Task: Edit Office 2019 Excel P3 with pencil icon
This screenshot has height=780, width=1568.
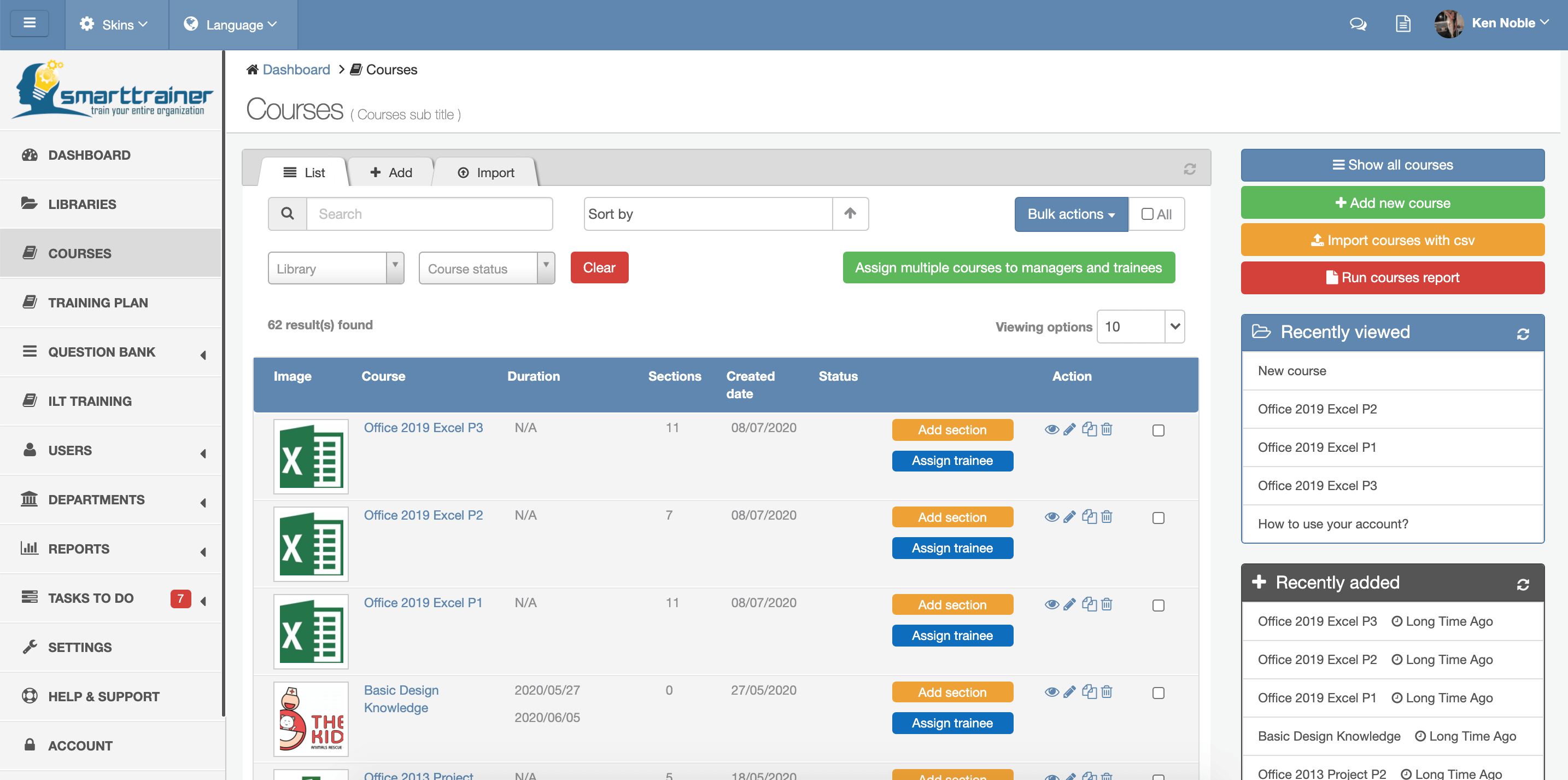Action: point(1069,430)
